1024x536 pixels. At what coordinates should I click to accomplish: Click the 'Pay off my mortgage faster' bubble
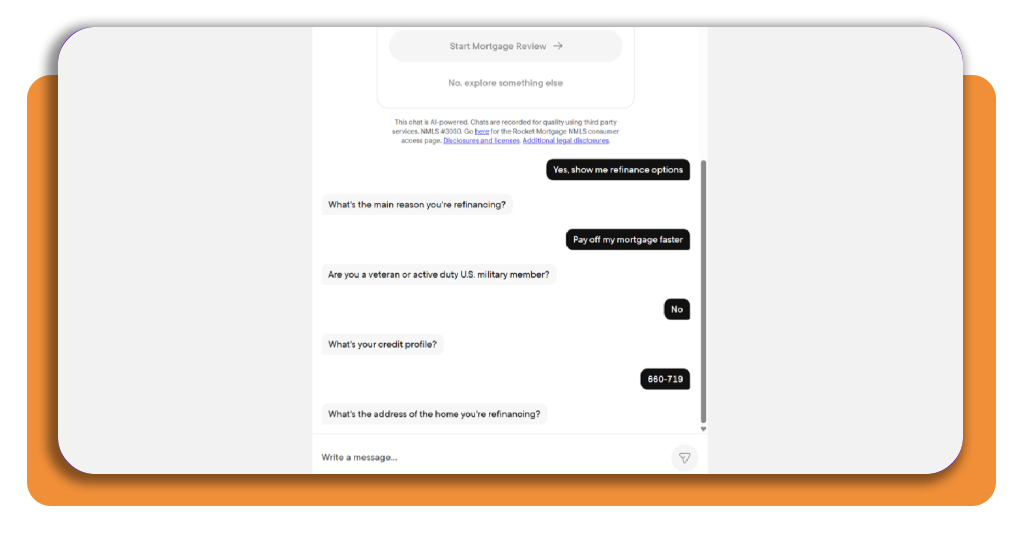628,240
